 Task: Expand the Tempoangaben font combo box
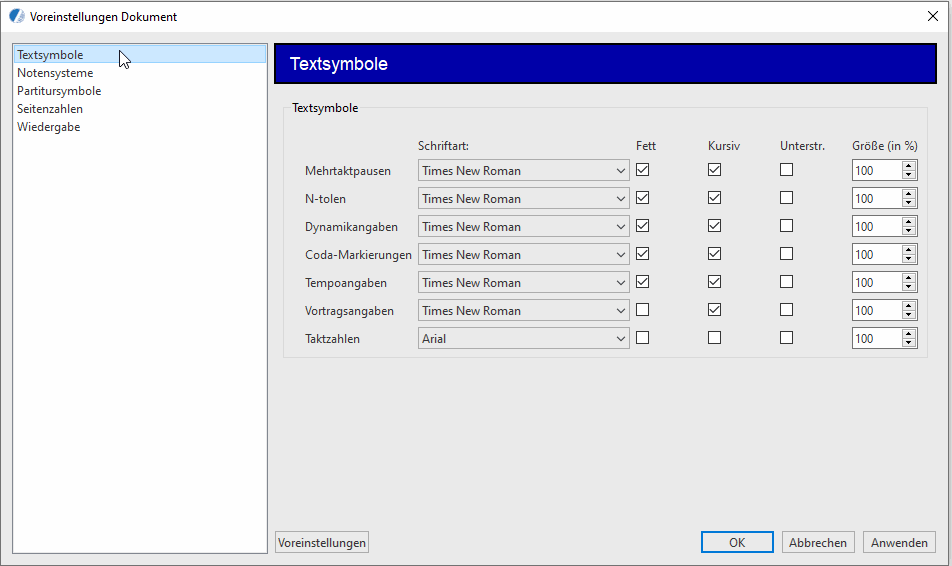point(620,283)
